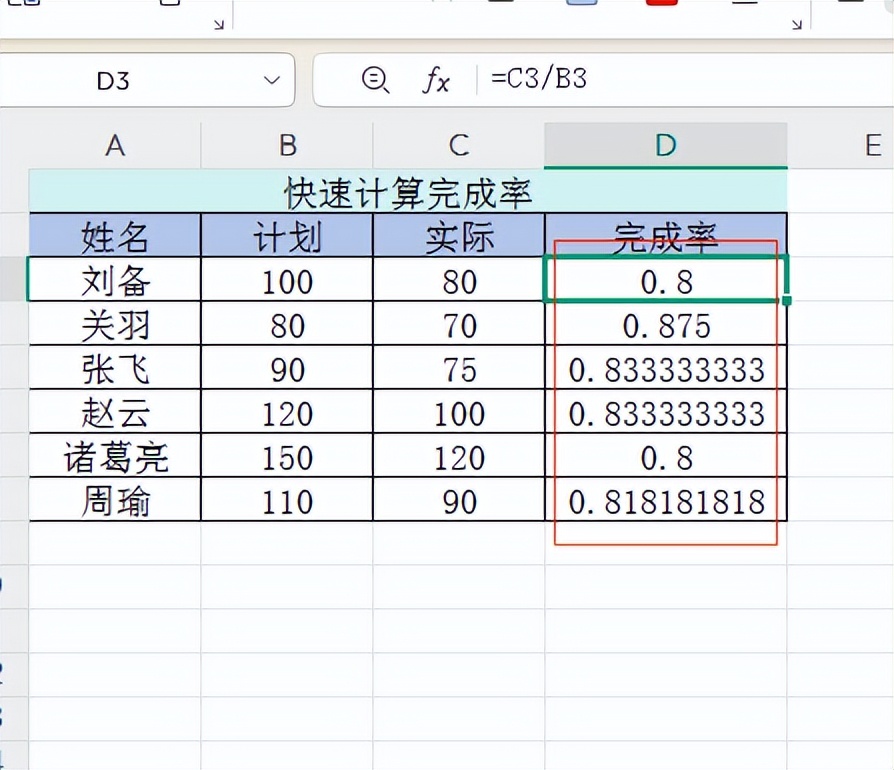Select name cell 关羽
The height and width of the screenshot is (770, 894).
point(115,323)
